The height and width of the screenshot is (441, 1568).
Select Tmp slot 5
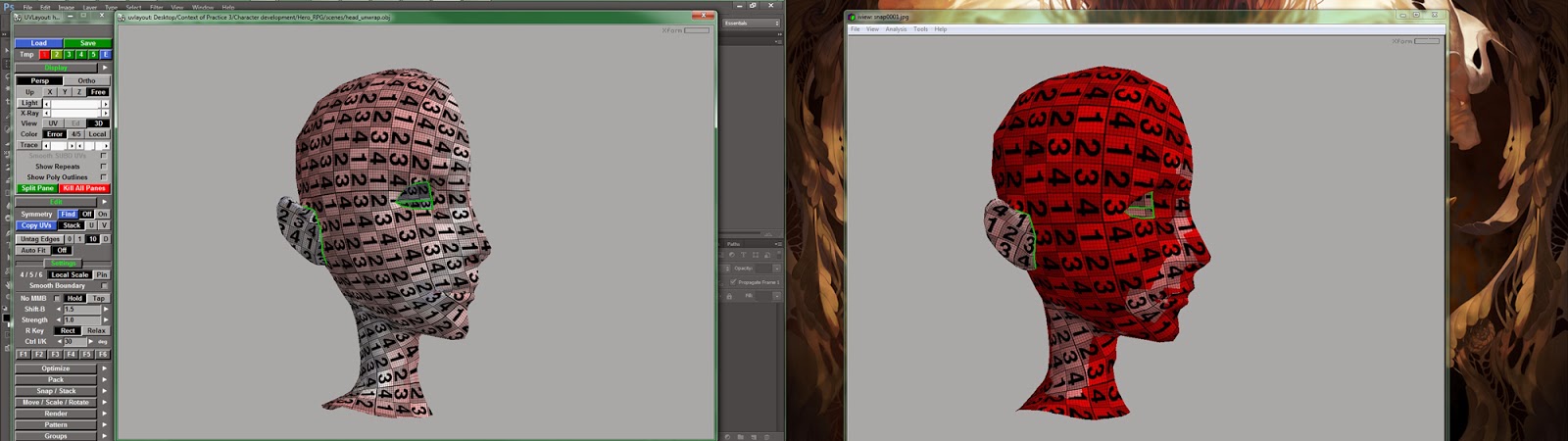[93, 55]
